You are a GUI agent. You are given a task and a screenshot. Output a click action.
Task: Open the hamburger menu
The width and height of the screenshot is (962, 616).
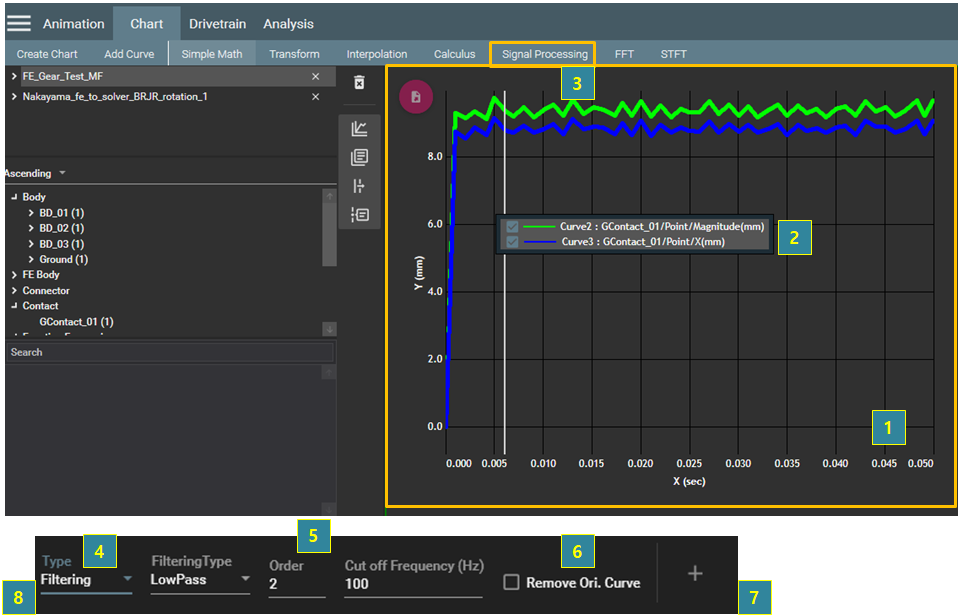pyautogui.click(x=18, y=23)
